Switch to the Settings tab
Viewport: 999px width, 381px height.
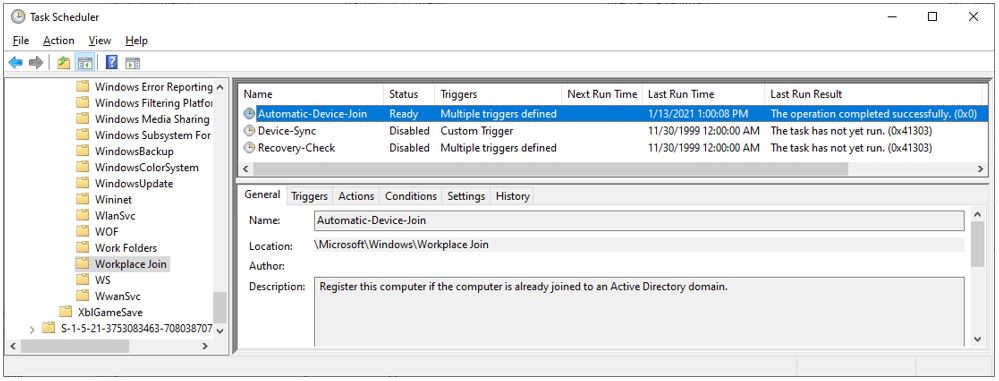coord(466,196)
